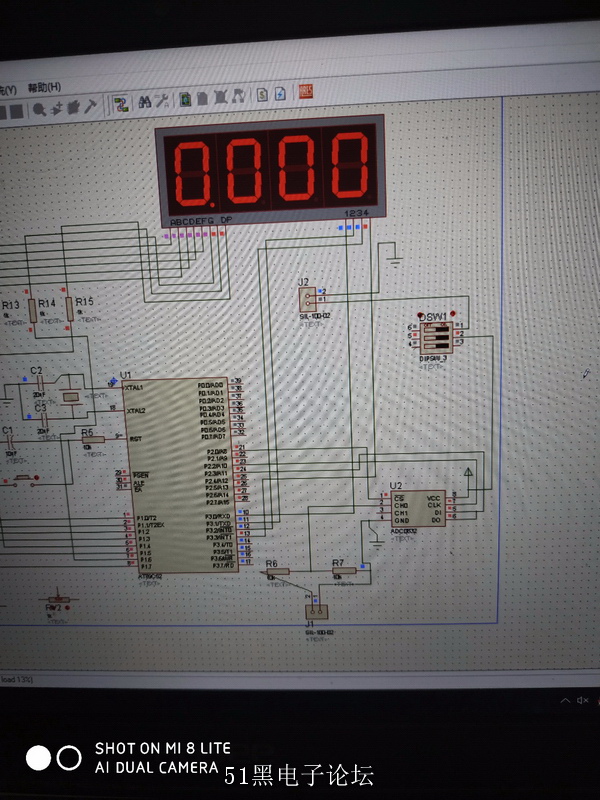The image size is (600, 800).
Task: Select the U2 ADC0832 chip
Action: pos(418,508)
